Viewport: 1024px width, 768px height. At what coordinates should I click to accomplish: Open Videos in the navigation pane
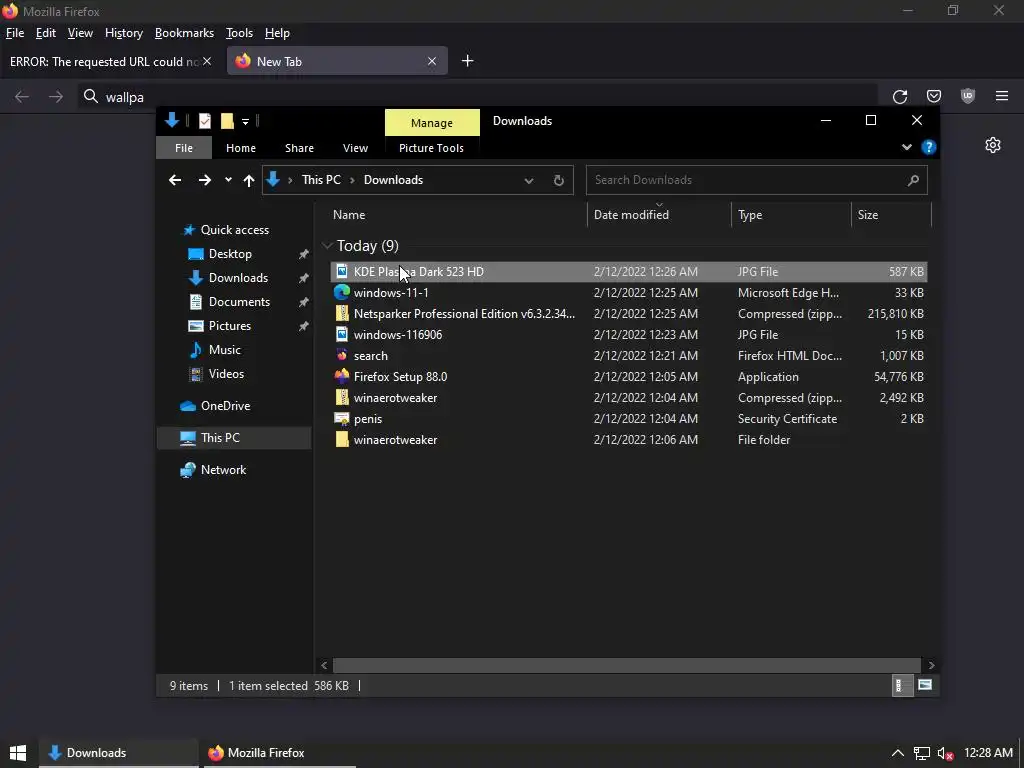click(x=216, y=374)
